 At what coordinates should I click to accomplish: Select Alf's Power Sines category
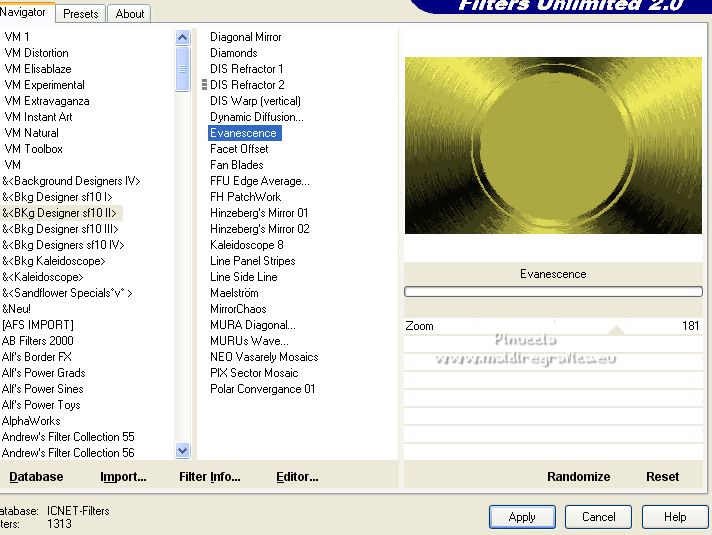(x=43, y=389)
